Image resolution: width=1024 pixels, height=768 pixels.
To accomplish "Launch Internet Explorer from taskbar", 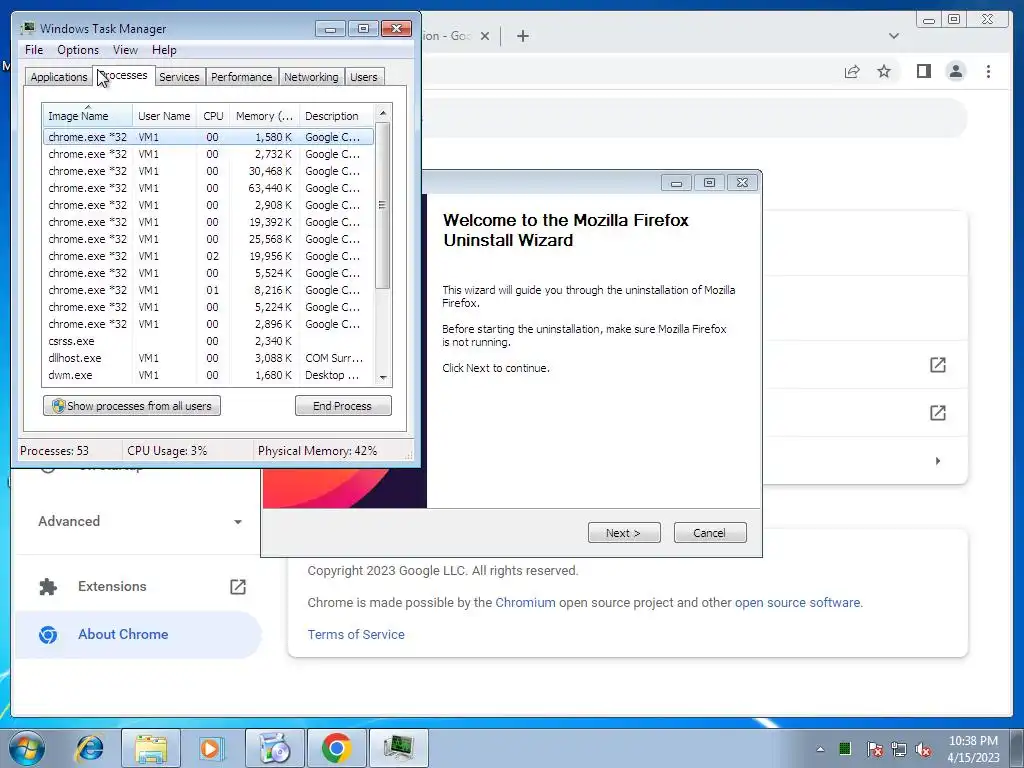I will point(89,748).
